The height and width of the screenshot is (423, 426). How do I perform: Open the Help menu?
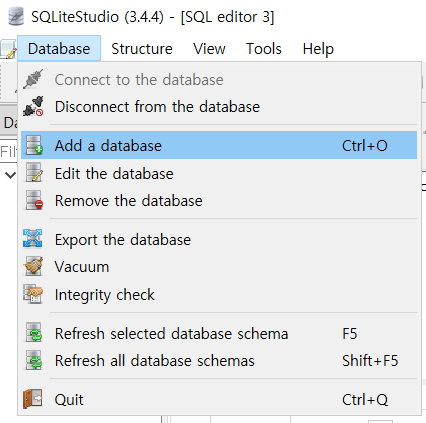click(318, 49)
